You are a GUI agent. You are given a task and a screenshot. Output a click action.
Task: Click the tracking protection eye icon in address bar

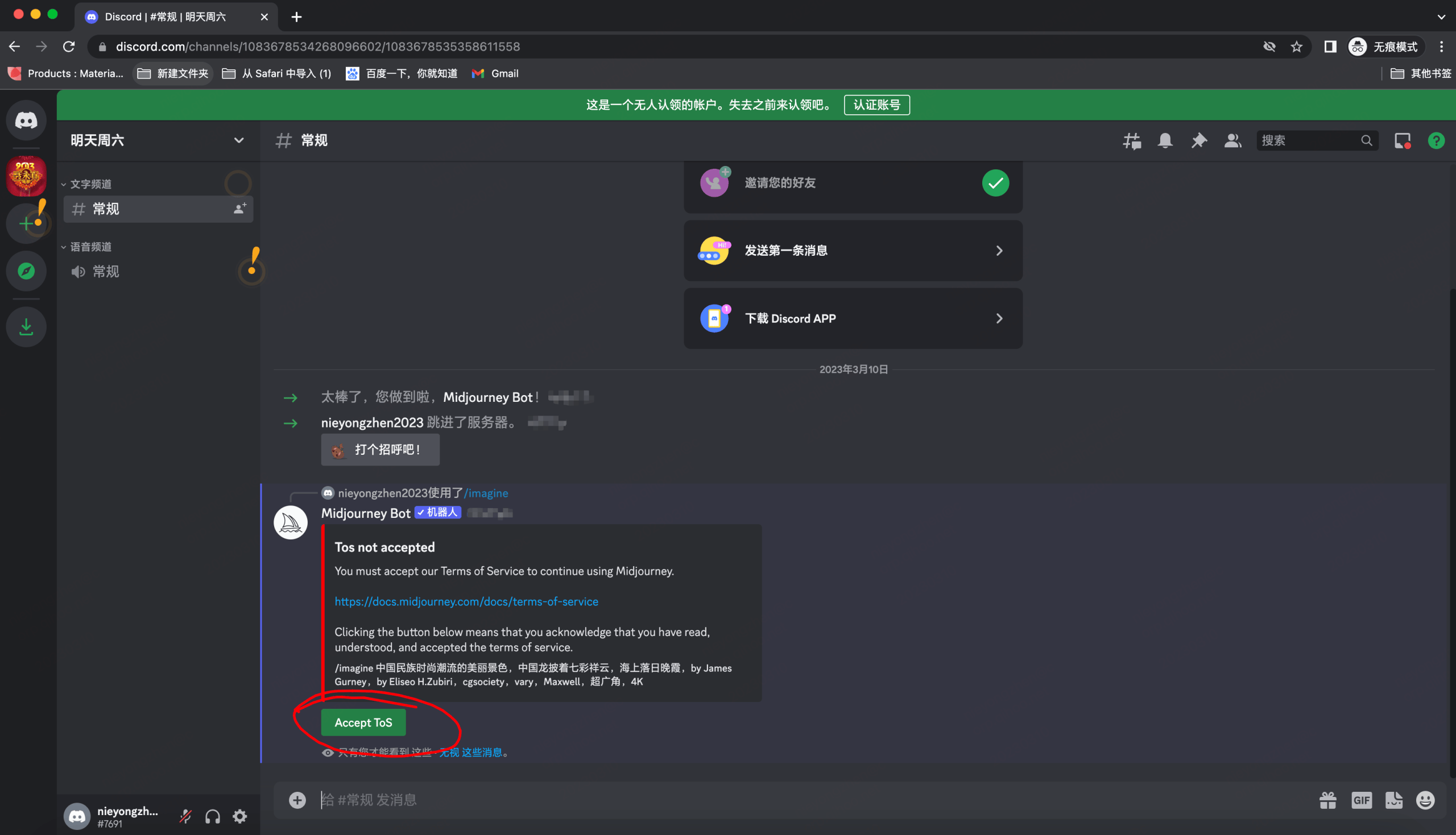tap(1269, 47)
